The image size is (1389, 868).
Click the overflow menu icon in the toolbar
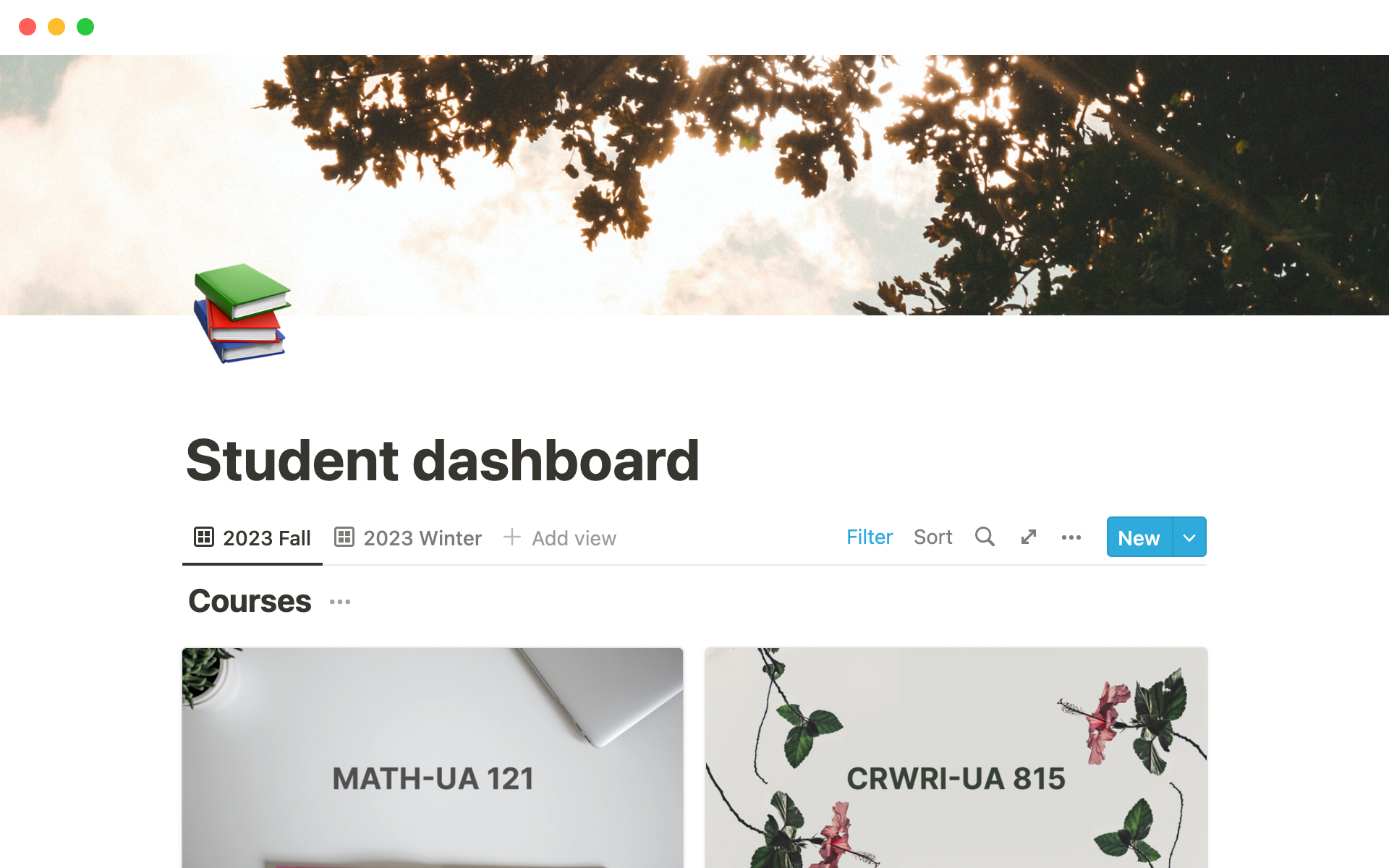[x=1072, y=537]
